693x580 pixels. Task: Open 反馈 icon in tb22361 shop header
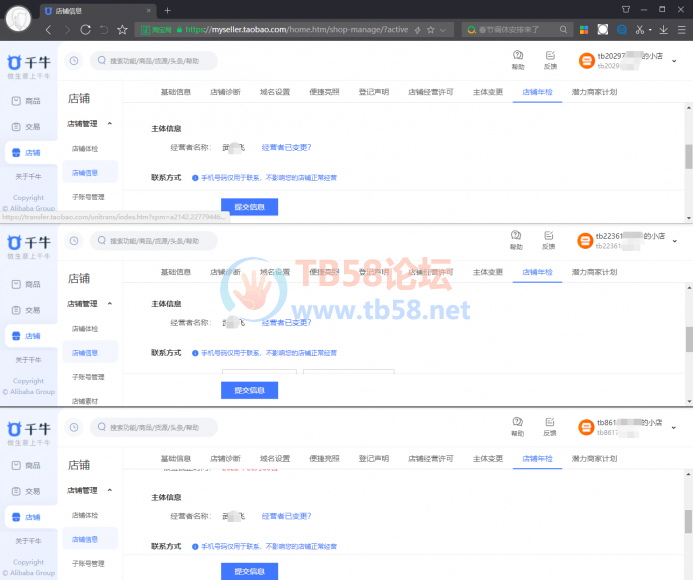pyautogui.click(x=548, y=240)
